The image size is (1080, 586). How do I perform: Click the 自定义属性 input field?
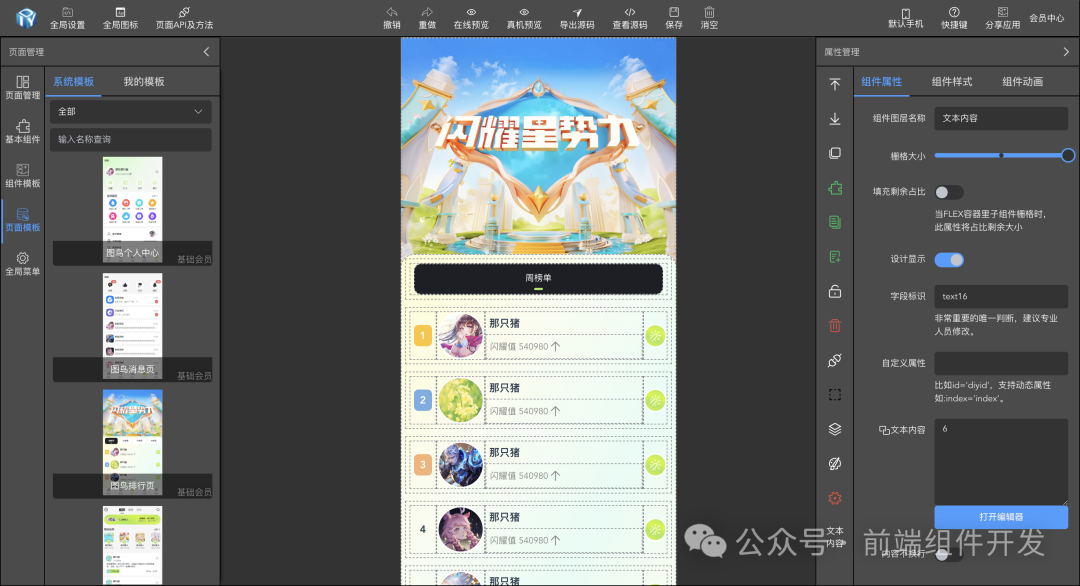1001,363
